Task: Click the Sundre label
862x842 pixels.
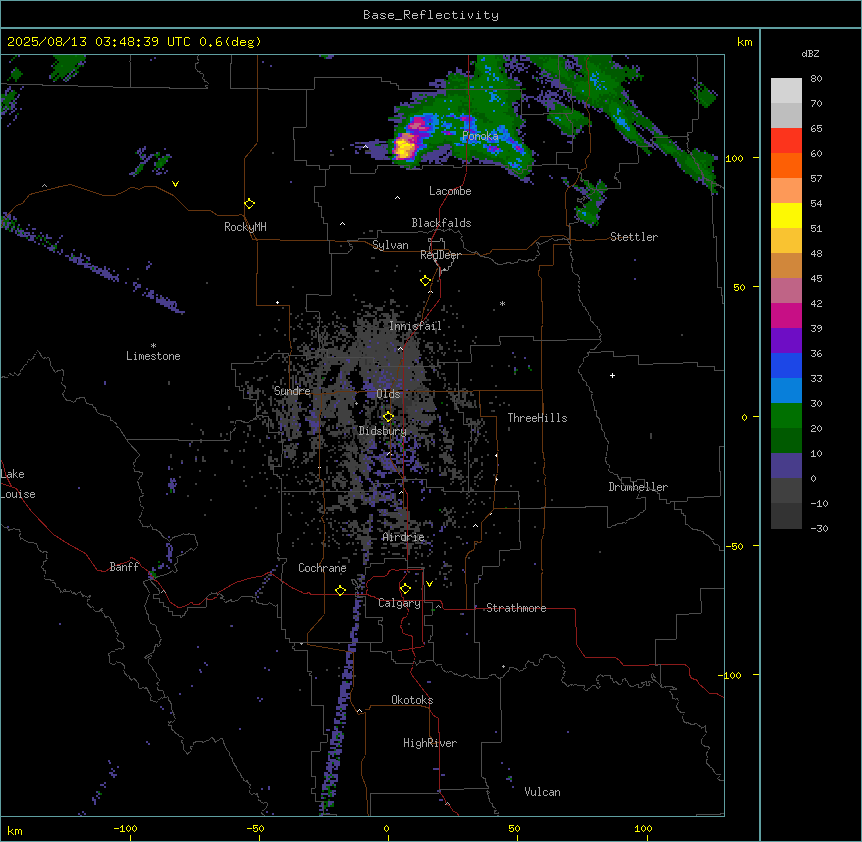Action: tap(292, 391)
